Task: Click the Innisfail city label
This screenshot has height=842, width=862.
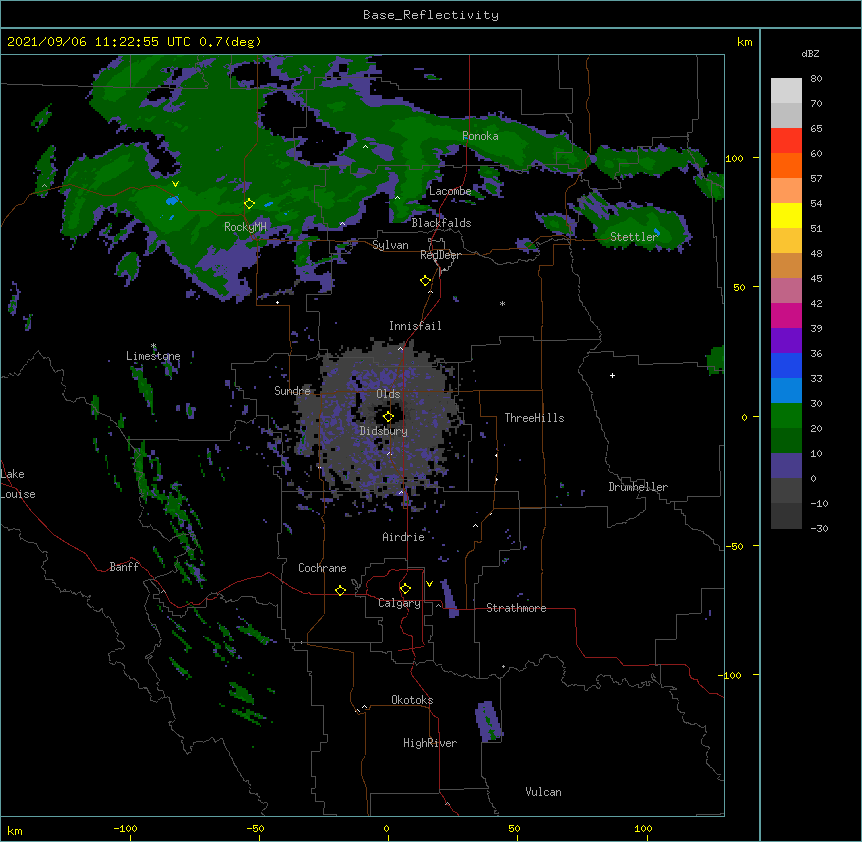Action: (x=415, y=326)
